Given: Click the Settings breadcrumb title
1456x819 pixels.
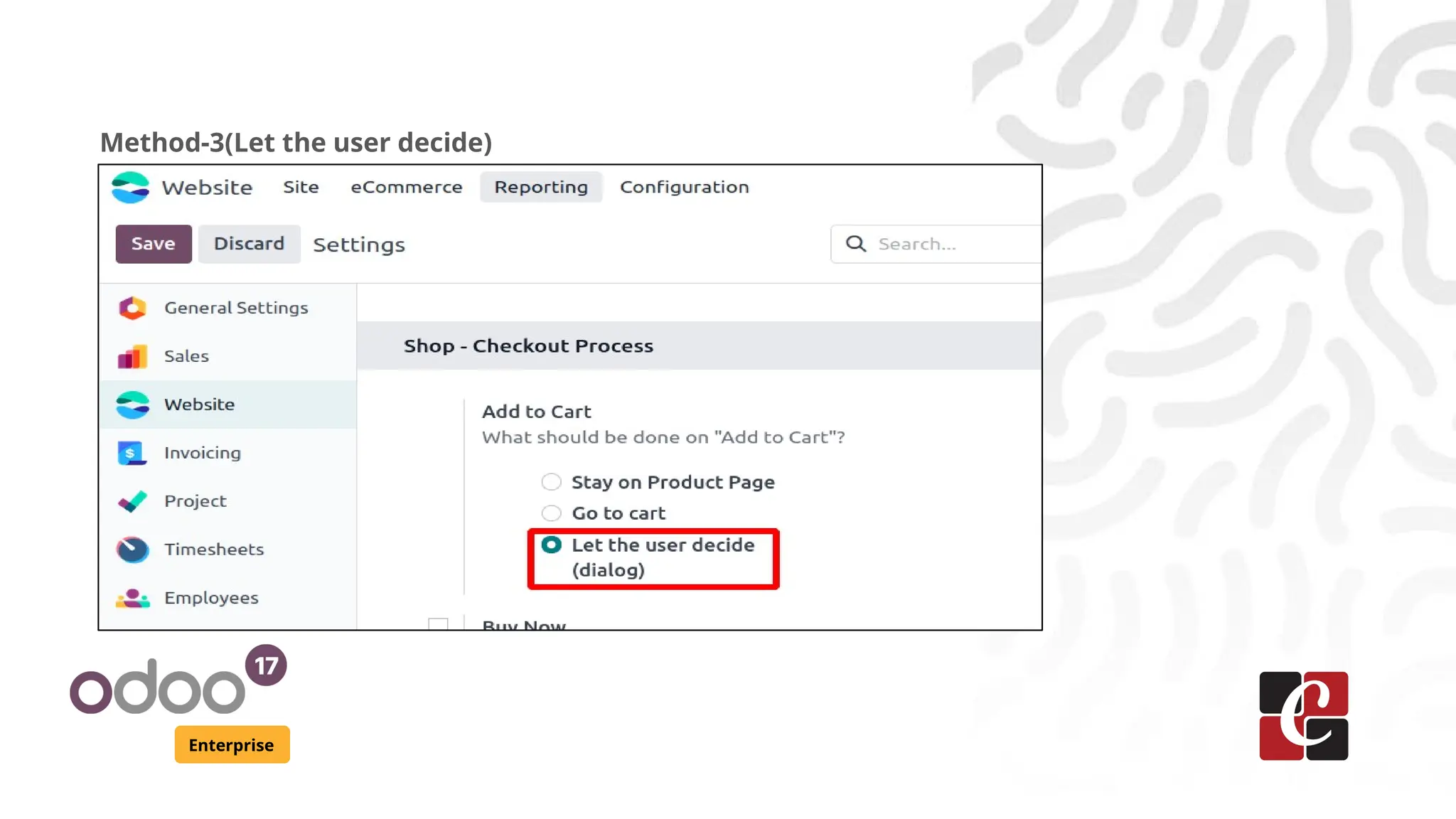Looking at the screenshot, I should click(359, 245).
